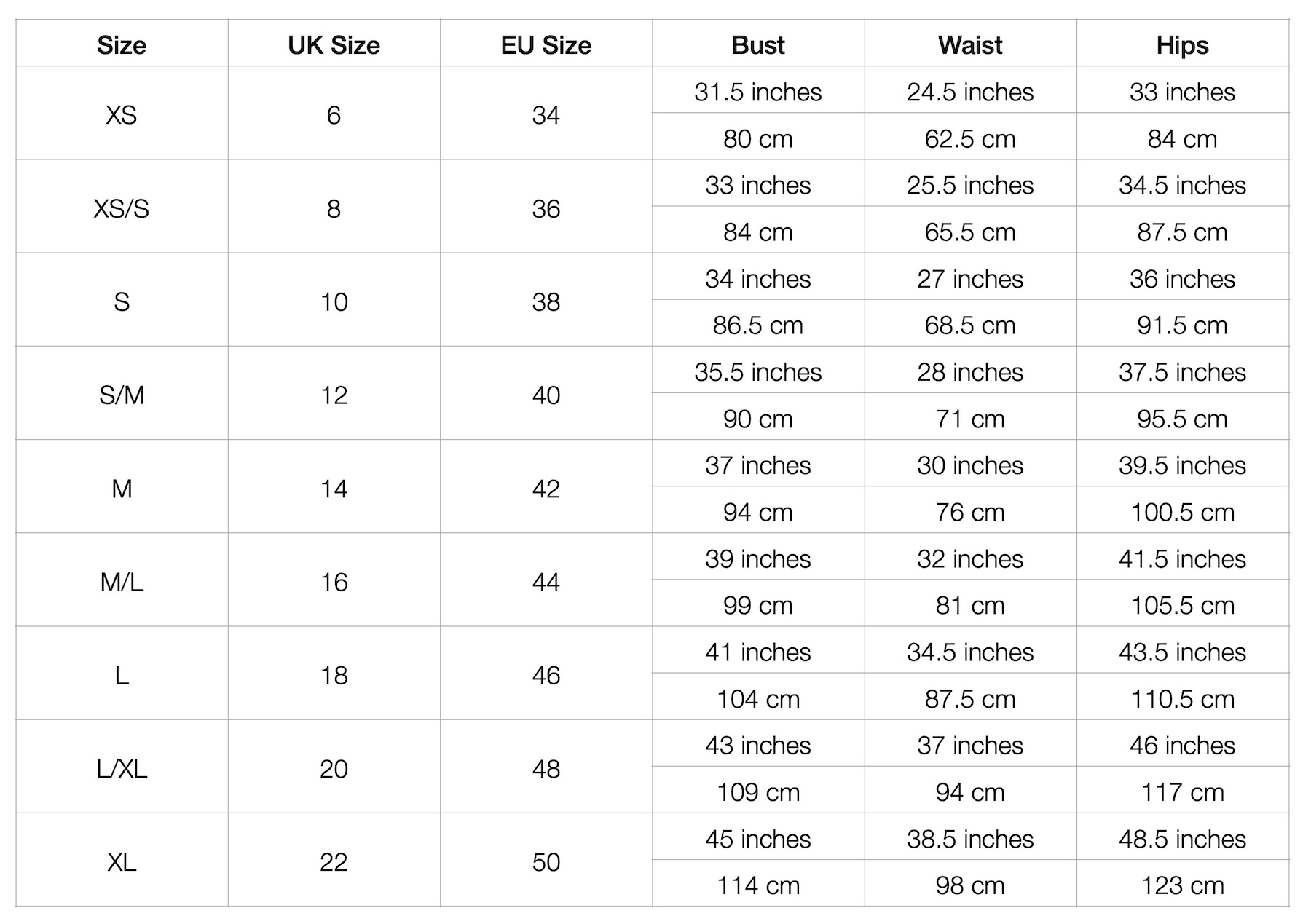Click the 31.5 inches bust cell
The image size is (1311, 924).
pos(758,92)
